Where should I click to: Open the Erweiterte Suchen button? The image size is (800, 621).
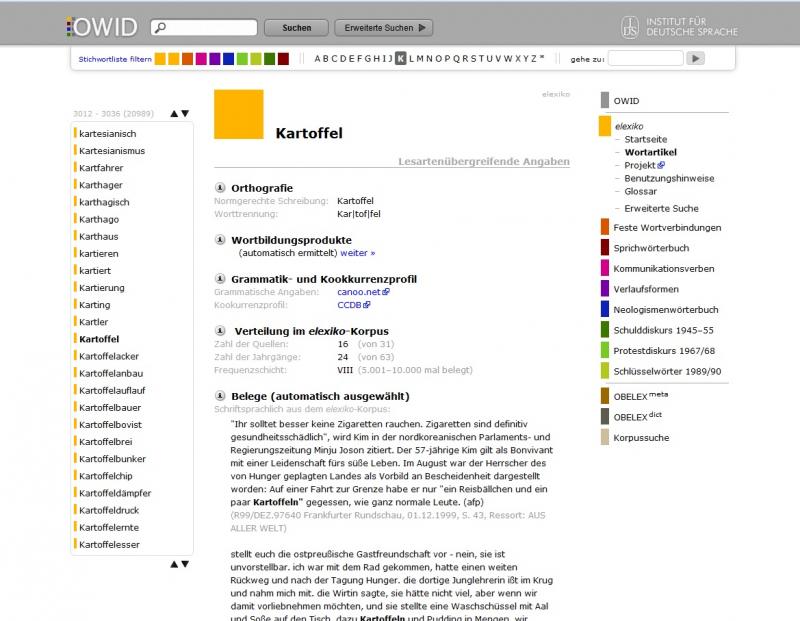(x=384, y=28)
